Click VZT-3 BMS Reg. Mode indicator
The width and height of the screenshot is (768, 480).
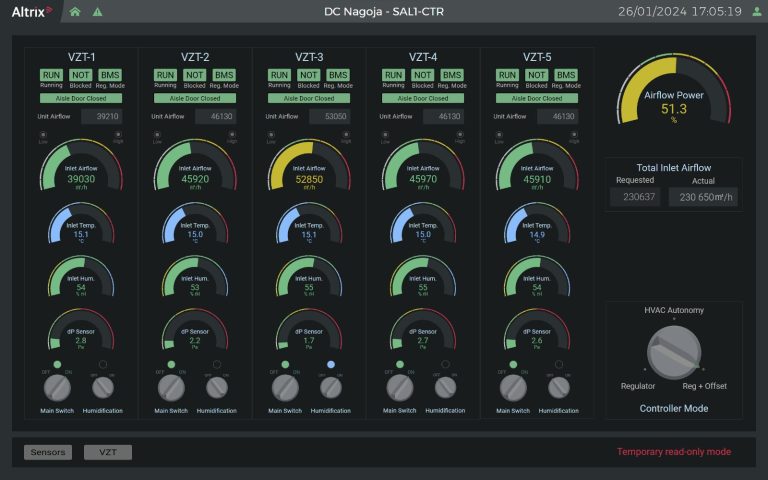pyautogui.click(x=338, y=75)
